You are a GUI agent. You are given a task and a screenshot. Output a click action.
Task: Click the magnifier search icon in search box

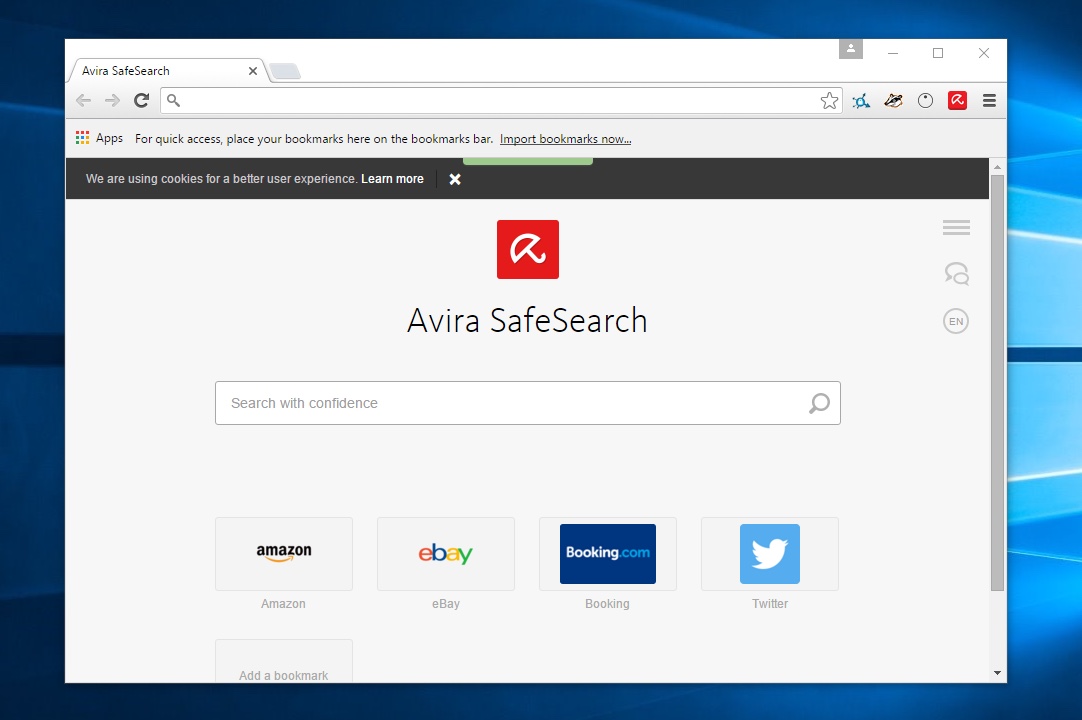click(819, 403)
